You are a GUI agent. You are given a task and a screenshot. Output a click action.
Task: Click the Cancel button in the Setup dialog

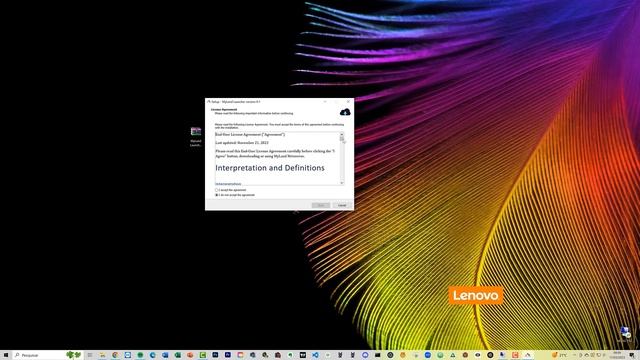[342, 205]
